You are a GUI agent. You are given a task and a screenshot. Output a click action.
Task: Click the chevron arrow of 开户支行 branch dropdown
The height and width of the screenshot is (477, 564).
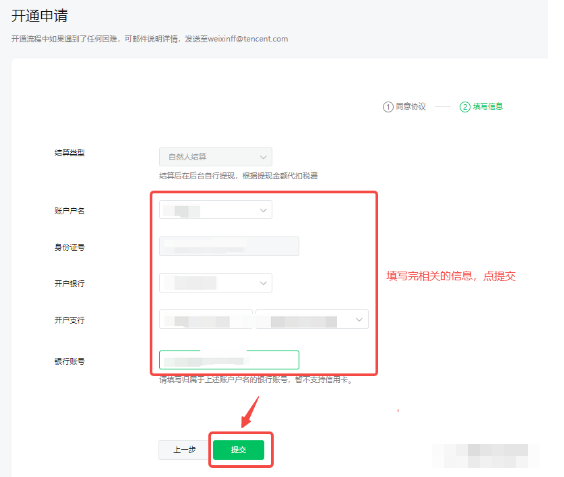click(x=359, y=319)
